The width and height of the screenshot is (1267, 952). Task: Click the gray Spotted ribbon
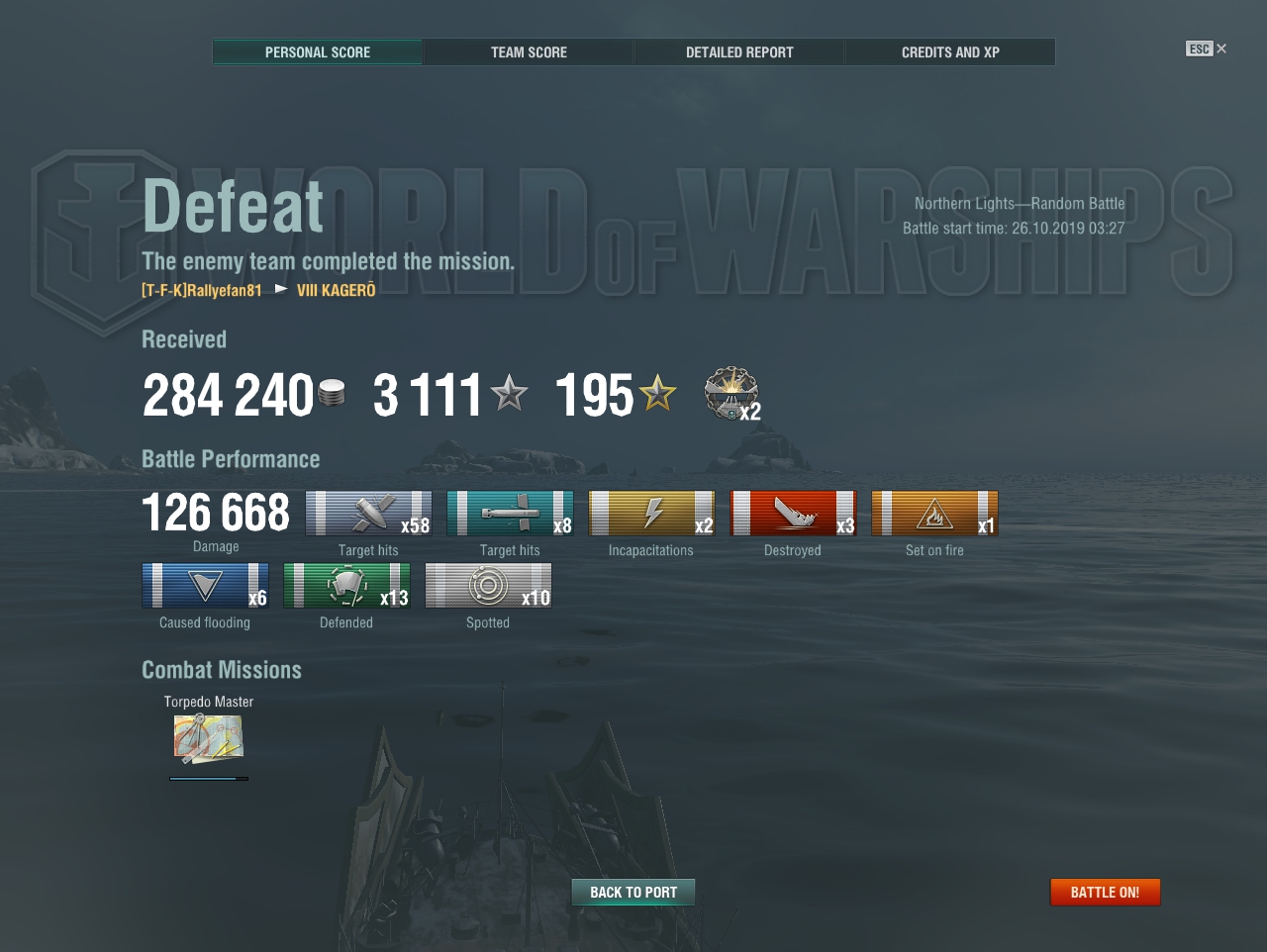(x=488, y=586)
